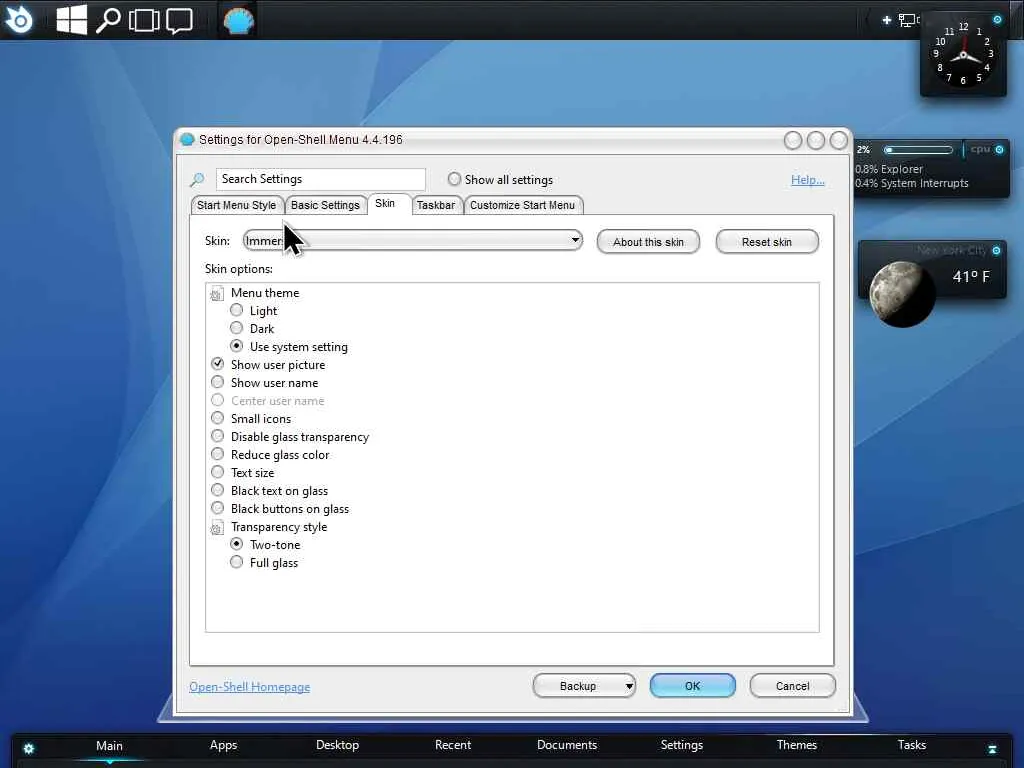Click the gear icon on bottom dock
1024x768 pixels.
[x=29, y=748]
